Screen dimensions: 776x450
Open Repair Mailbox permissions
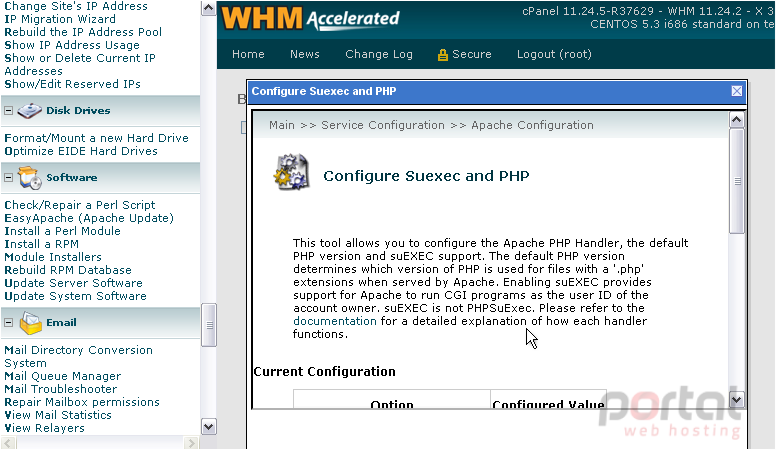tap(82, 402)
